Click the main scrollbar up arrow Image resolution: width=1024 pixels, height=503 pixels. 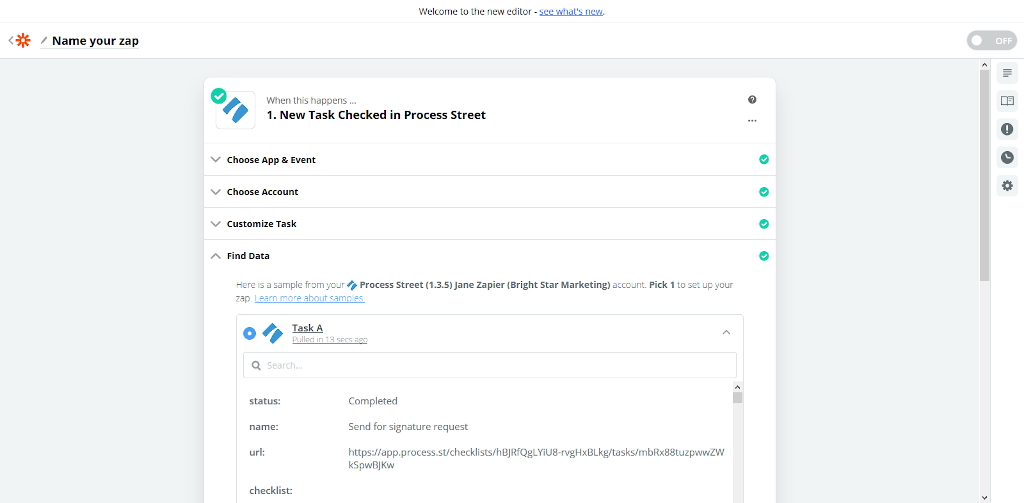pyautogui.click(x=985, y=65)
